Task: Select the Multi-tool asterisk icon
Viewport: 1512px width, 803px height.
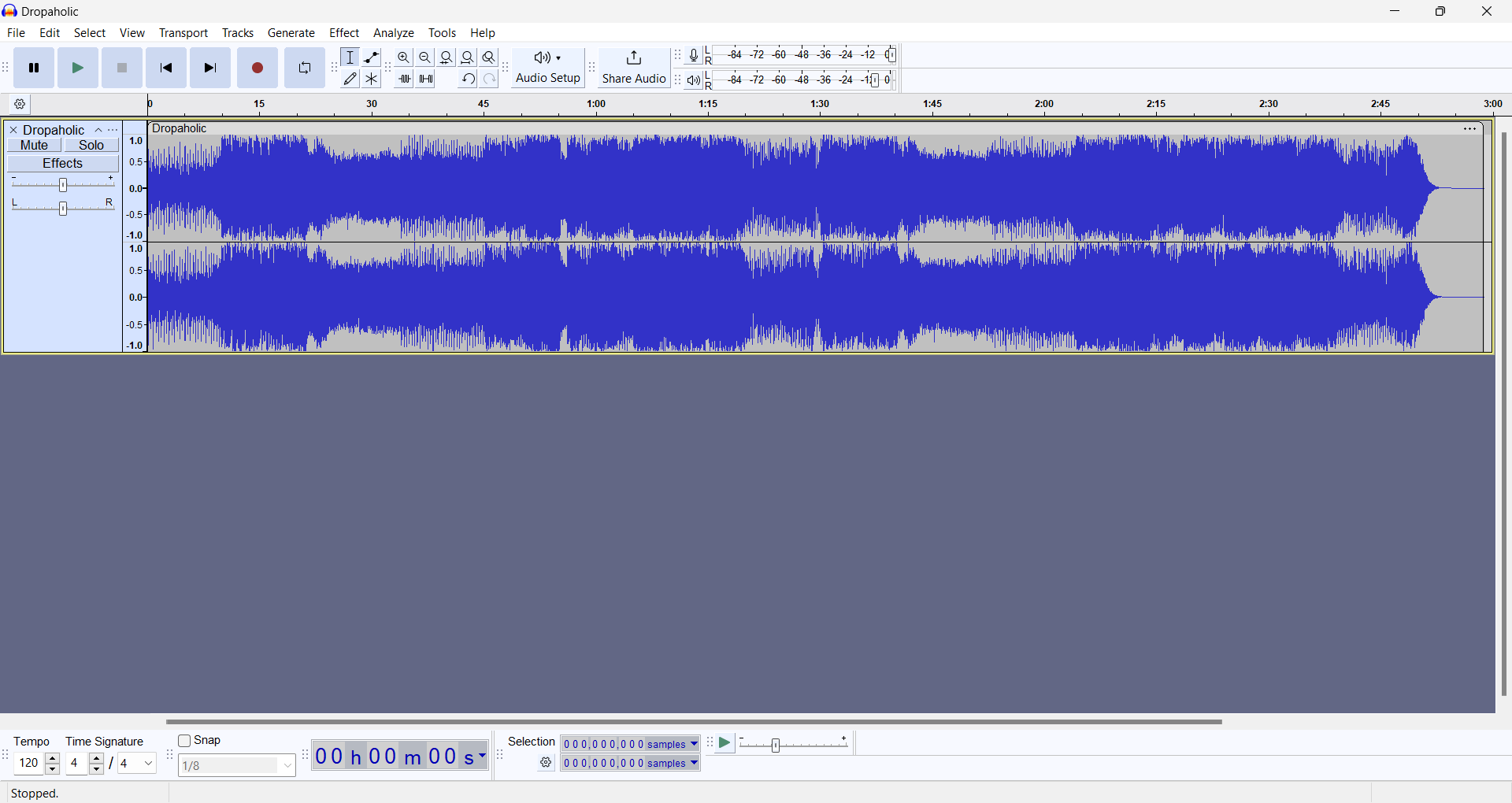Action: tap(372, 80)
